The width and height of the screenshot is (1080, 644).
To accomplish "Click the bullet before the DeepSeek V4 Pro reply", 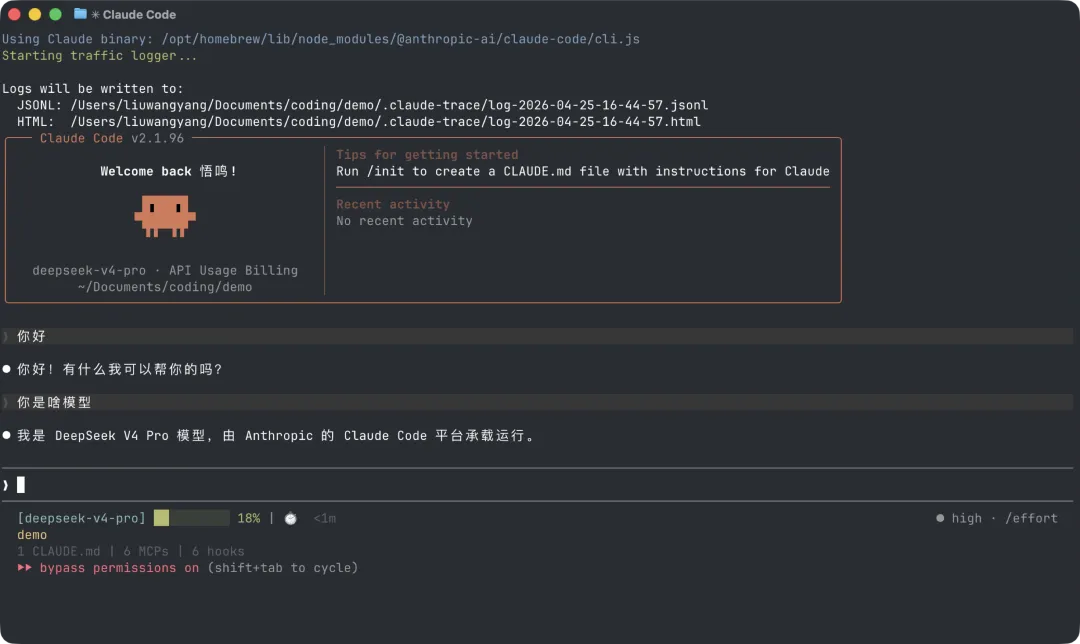I will click(6, 435).
